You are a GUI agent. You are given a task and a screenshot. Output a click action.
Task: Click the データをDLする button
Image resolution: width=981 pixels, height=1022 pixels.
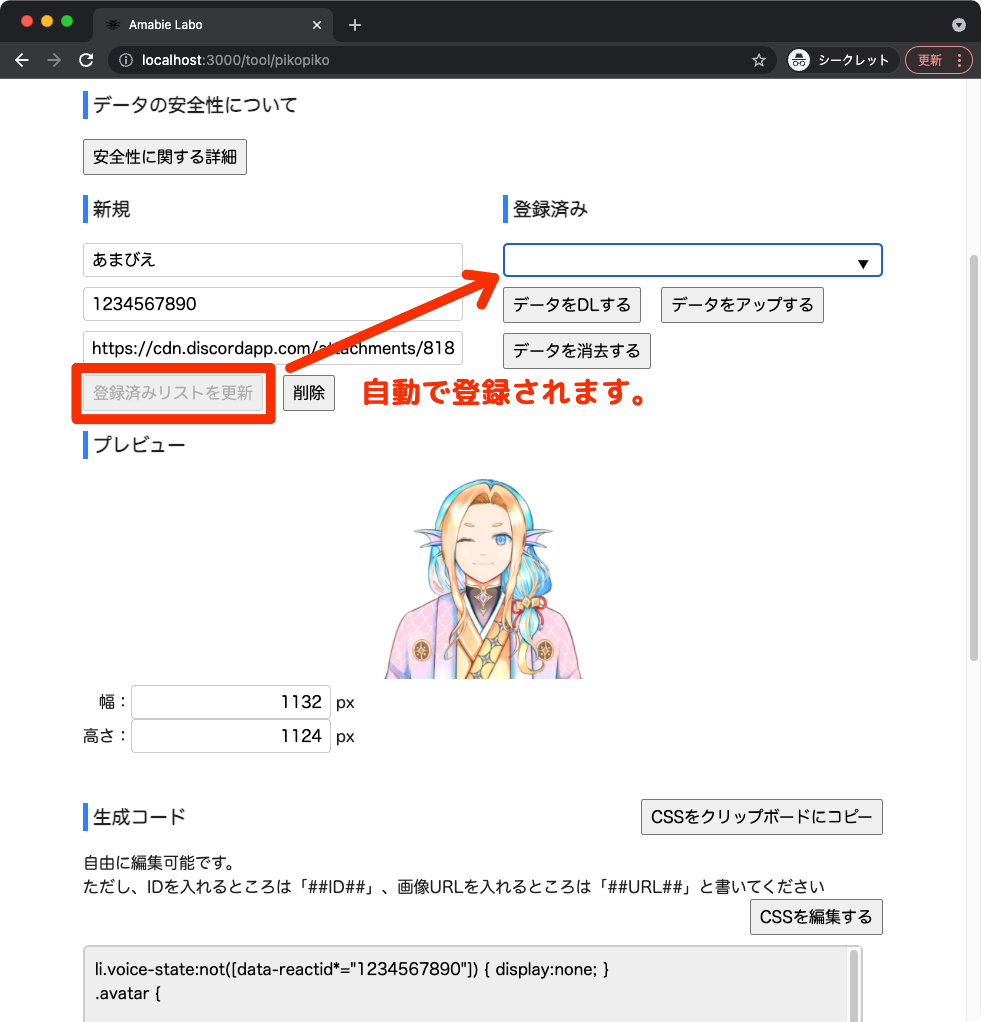click(572, 305)
